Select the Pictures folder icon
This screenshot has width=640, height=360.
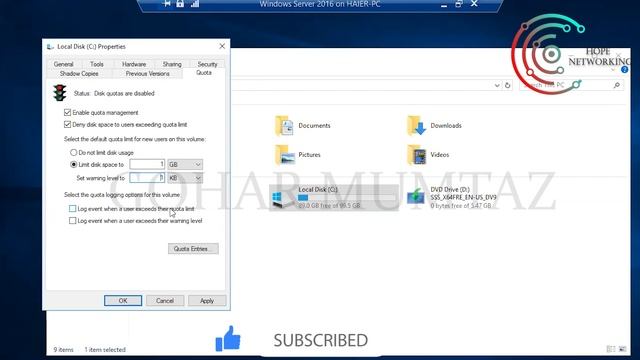tap(284, 155)
